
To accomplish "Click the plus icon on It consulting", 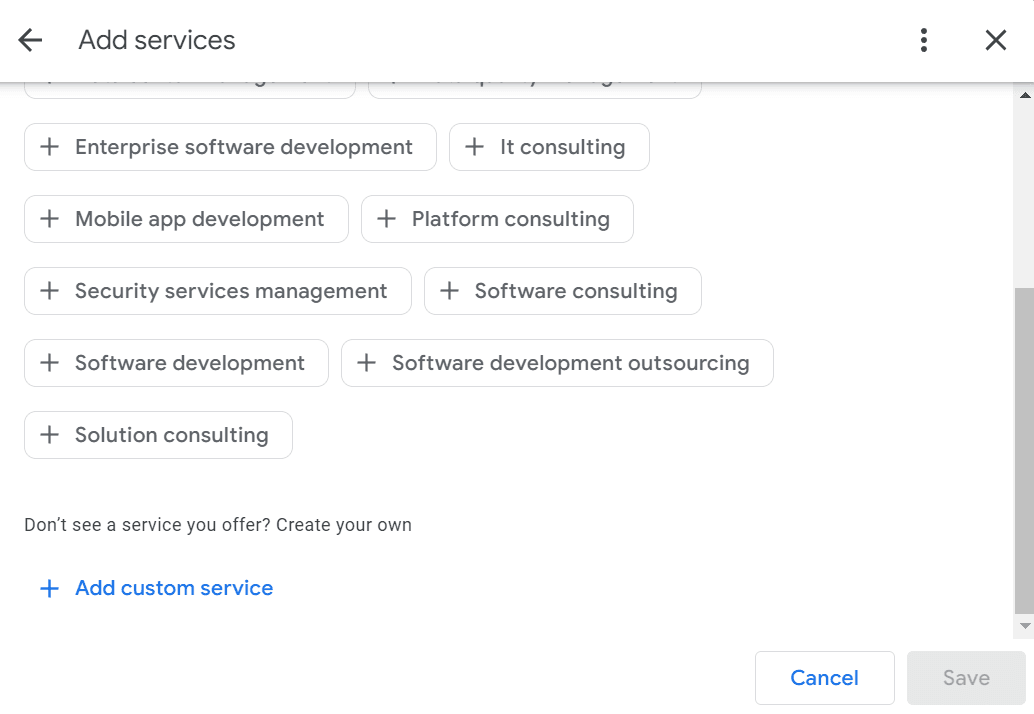I will [x=475, y=147].
